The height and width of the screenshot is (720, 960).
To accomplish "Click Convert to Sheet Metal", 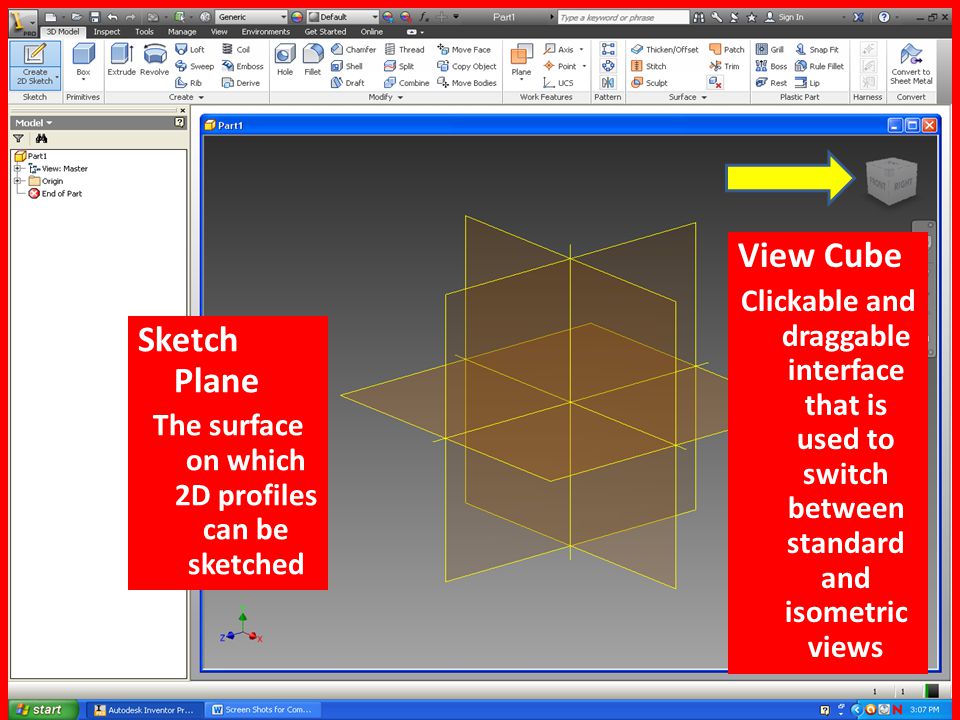I will click(x=910, y=64).
